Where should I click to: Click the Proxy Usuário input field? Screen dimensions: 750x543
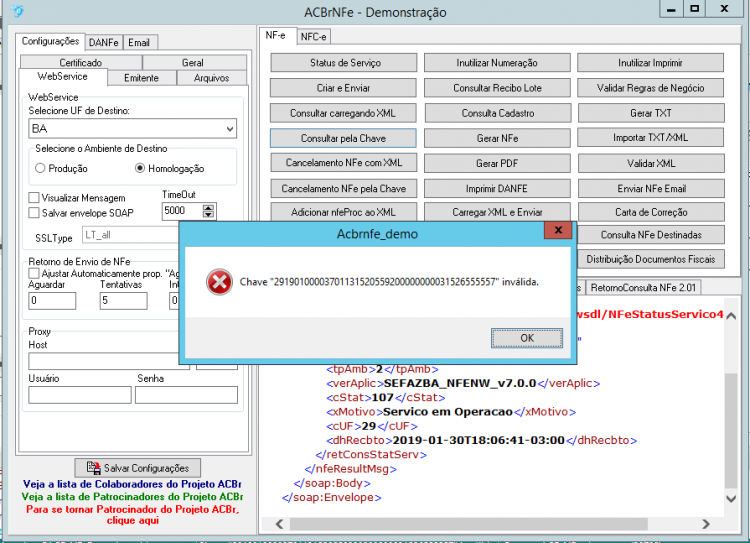point(80,395)
